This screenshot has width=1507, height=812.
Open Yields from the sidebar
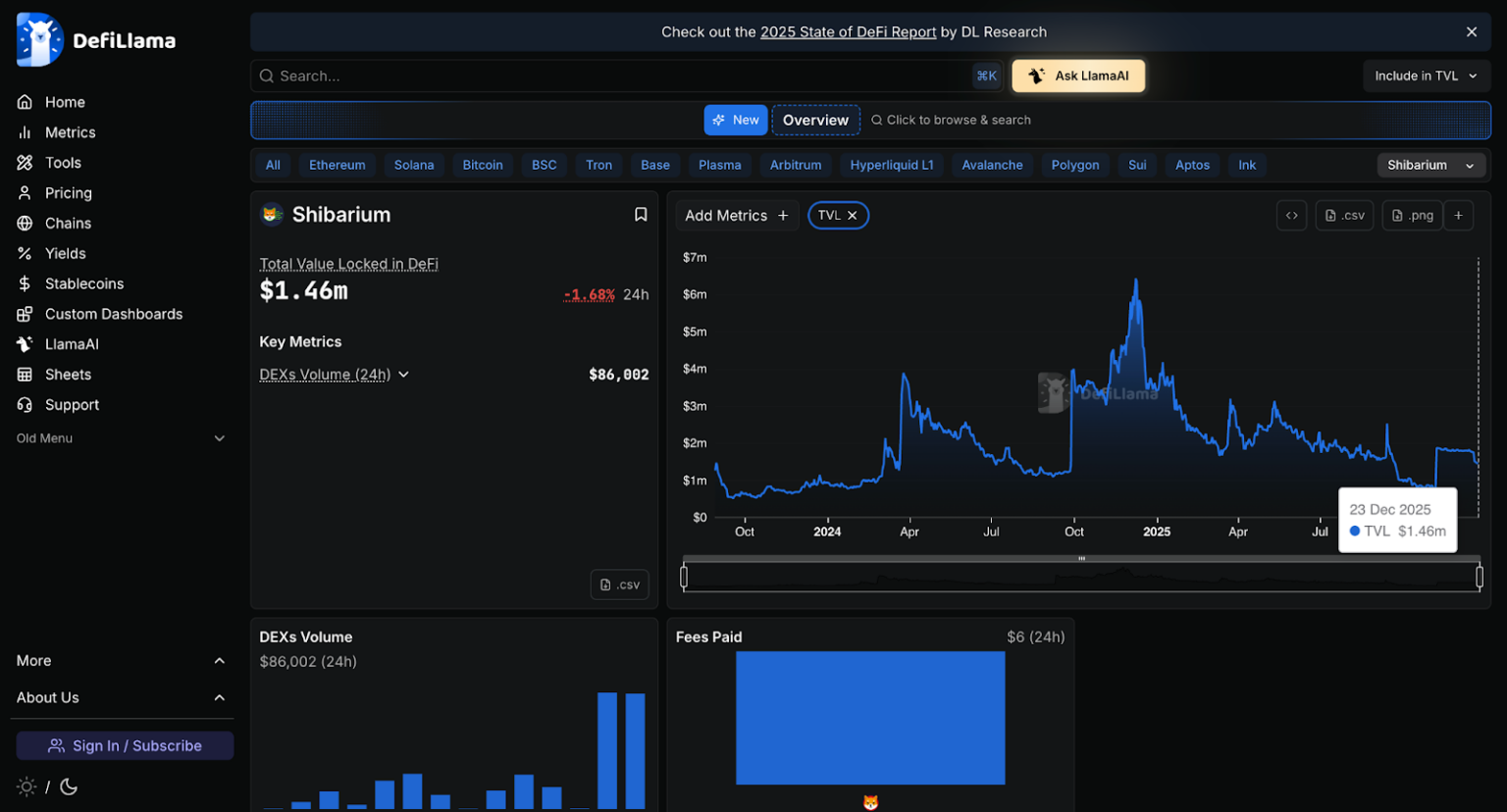pyautogui.click(x=65, y=253)
